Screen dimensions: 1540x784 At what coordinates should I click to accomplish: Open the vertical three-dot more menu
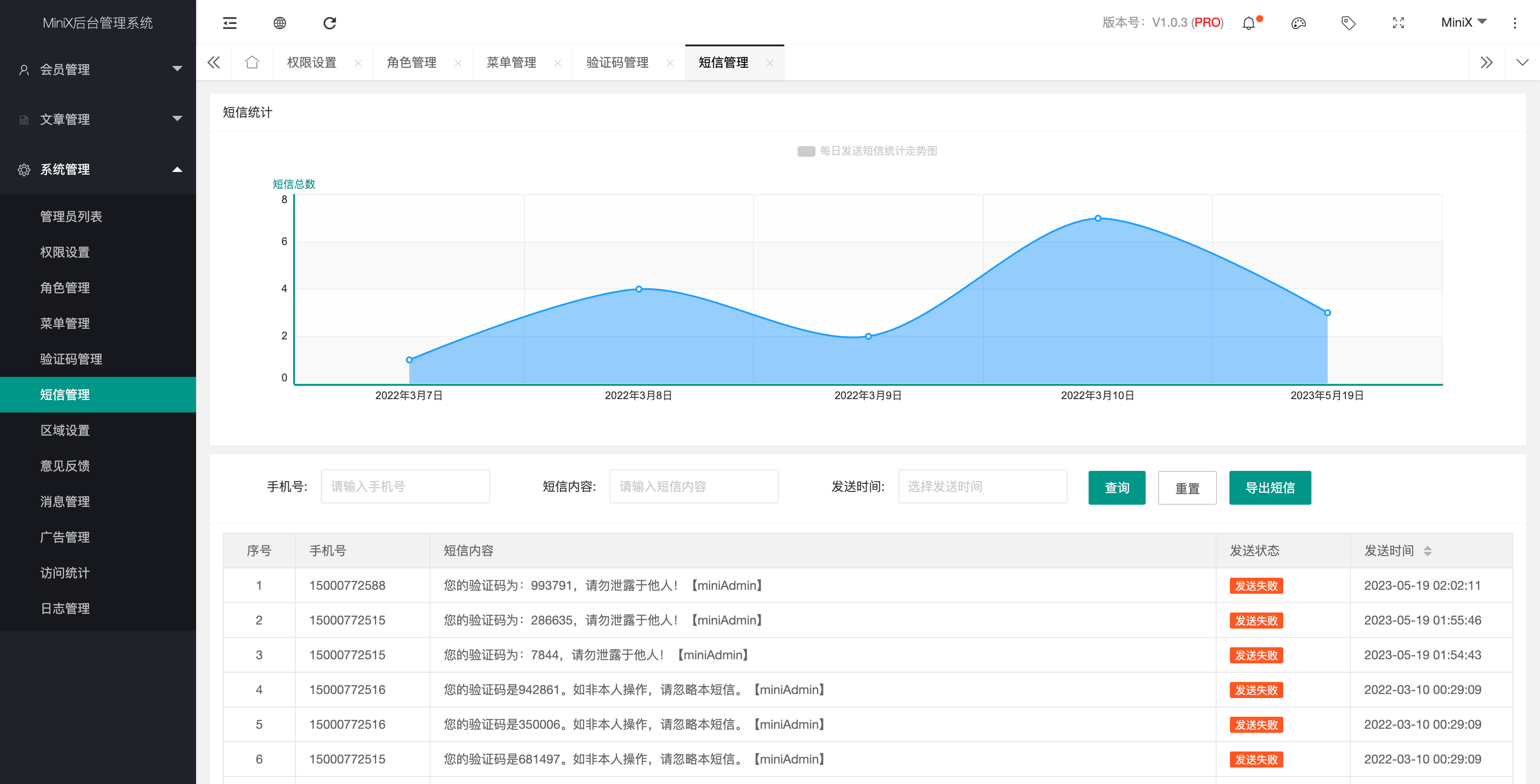(x=1515, y=23)
